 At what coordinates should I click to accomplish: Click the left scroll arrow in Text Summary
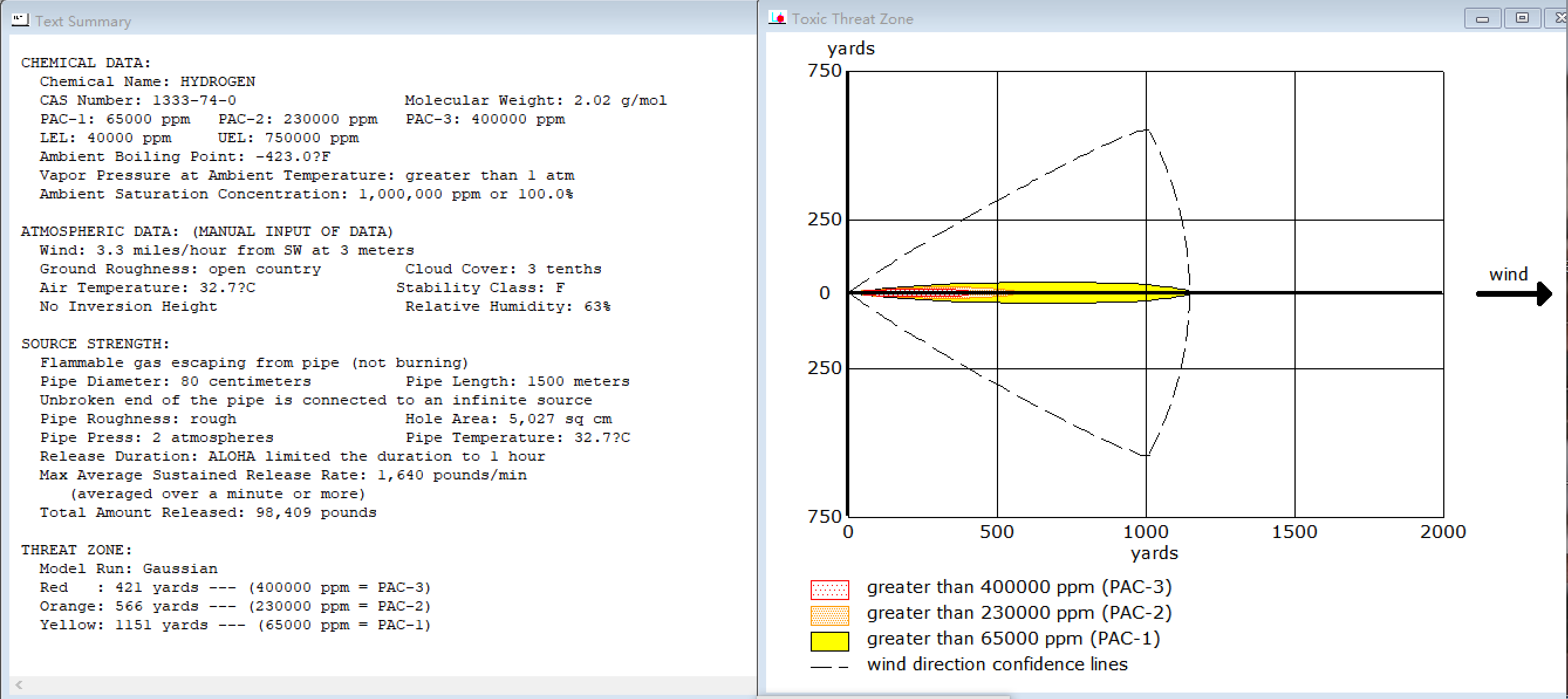pos(19,685)
